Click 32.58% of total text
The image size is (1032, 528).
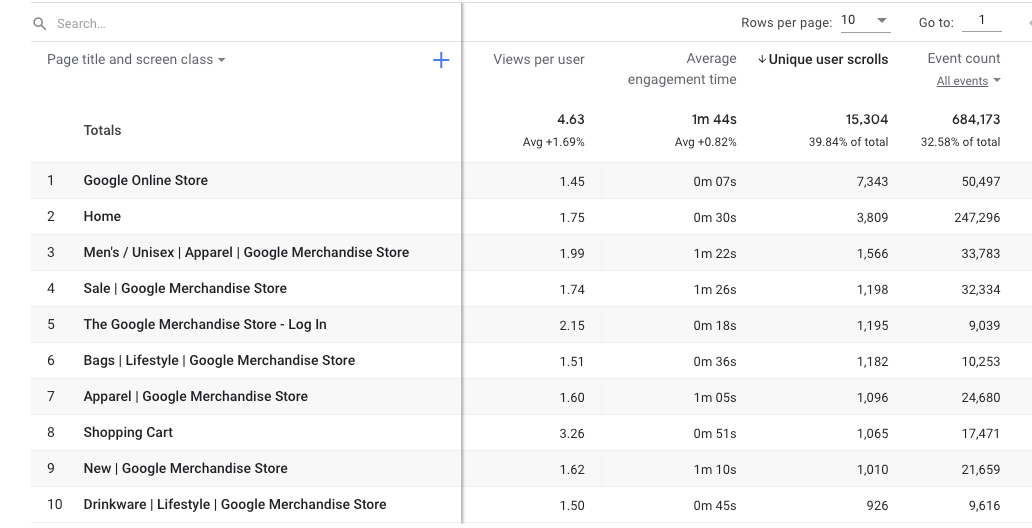960,142
